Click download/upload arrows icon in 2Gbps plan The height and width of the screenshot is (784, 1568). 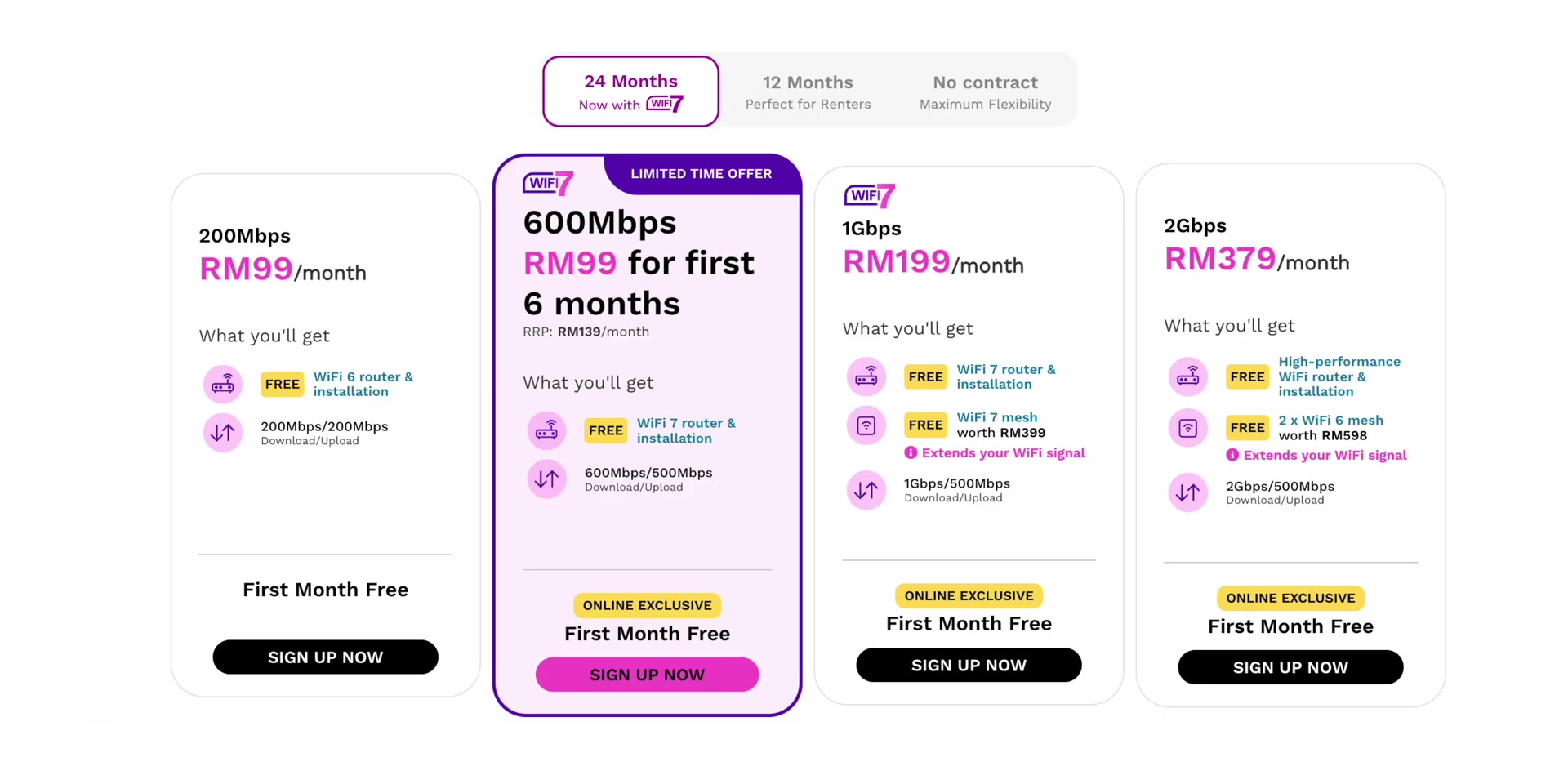pyautogui.click(x=1188, y=492)
